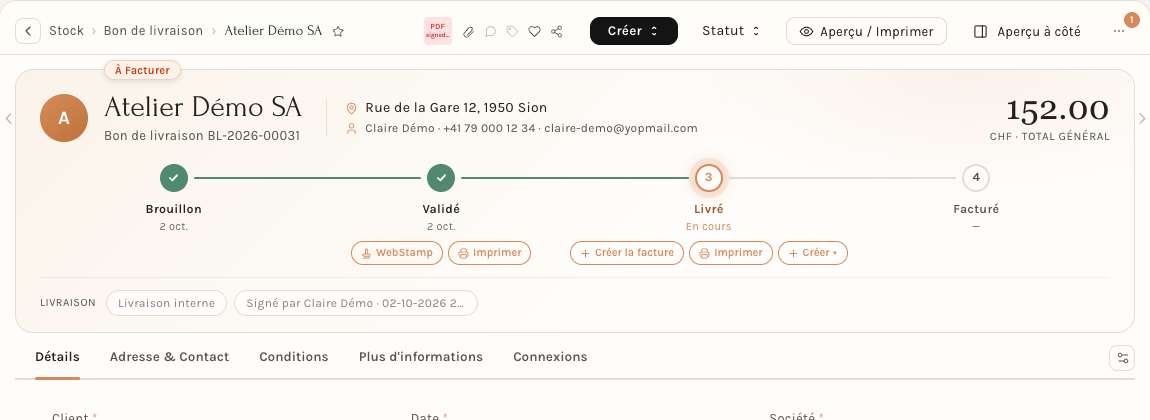Image resolution: width=1150 pixels, height=420 pixels.
Task: Click the Livraison interne chip
Action: 166,303
